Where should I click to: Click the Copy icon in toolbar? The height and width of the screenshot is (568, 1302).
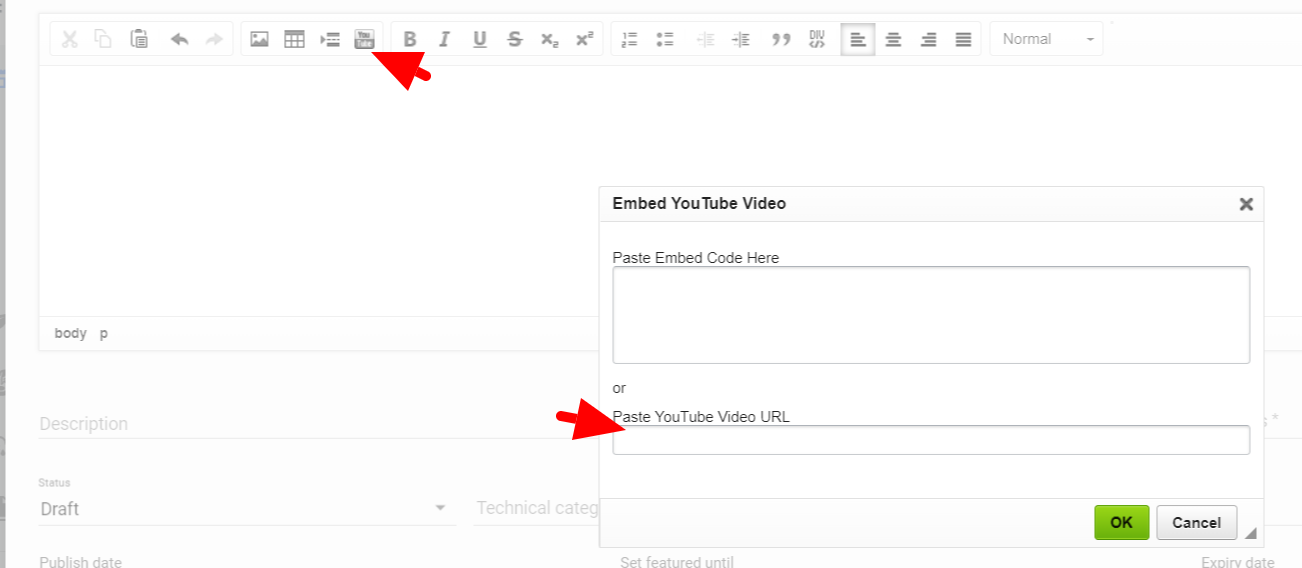[x=104, y=39]
